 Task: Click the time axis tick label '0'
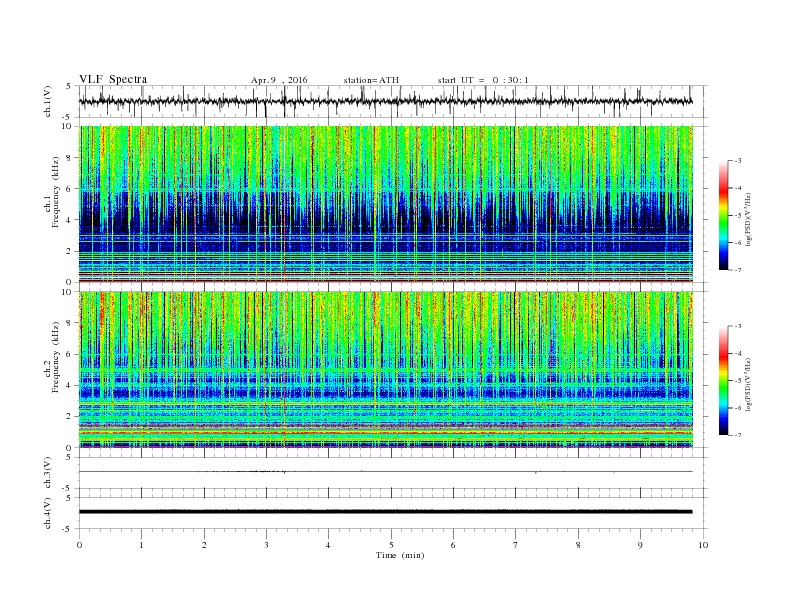(x=79, y=545)
